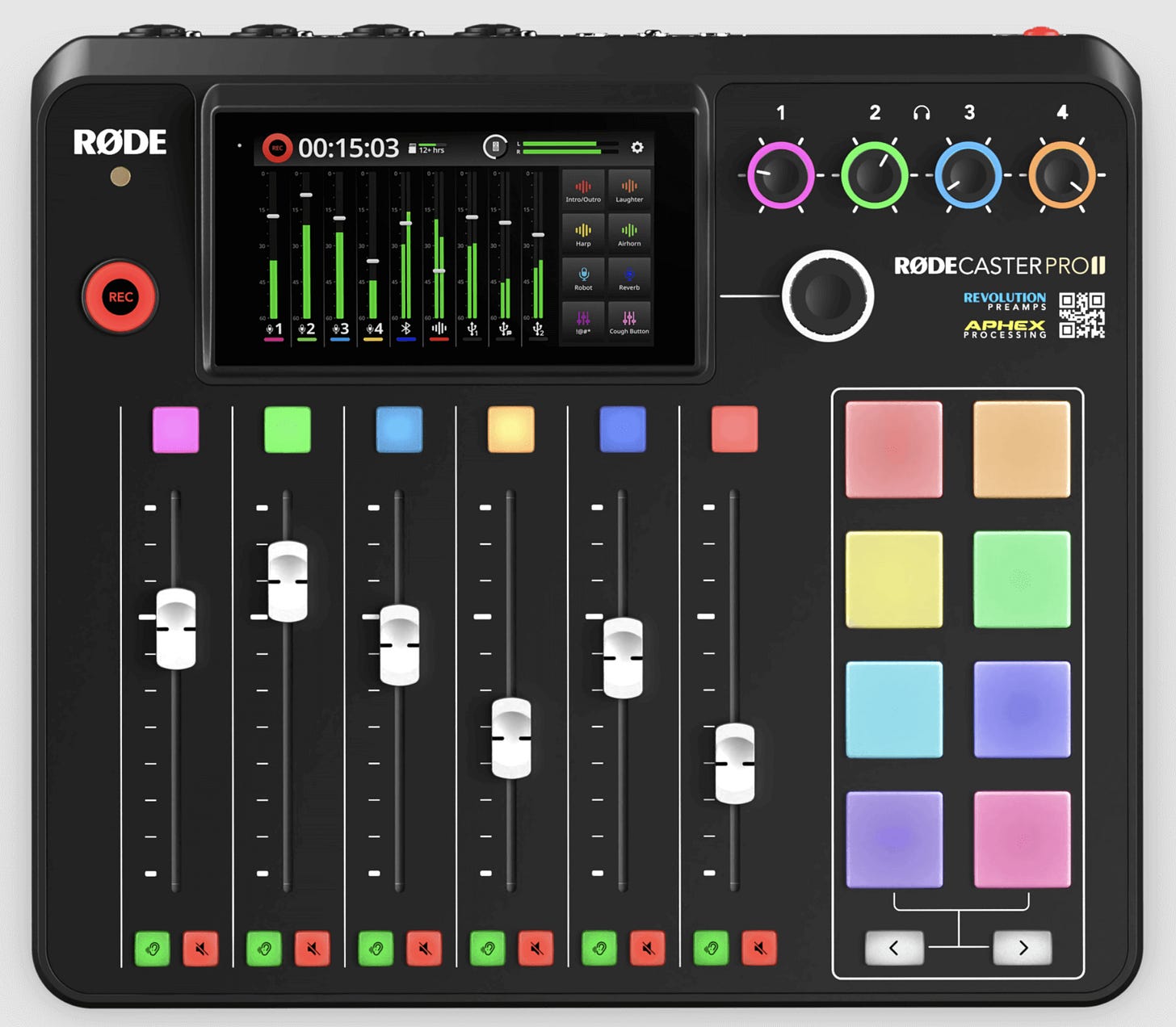Push the light blue channel select button
Screen dimensions: 1176x1027
[x=399, y=430]
